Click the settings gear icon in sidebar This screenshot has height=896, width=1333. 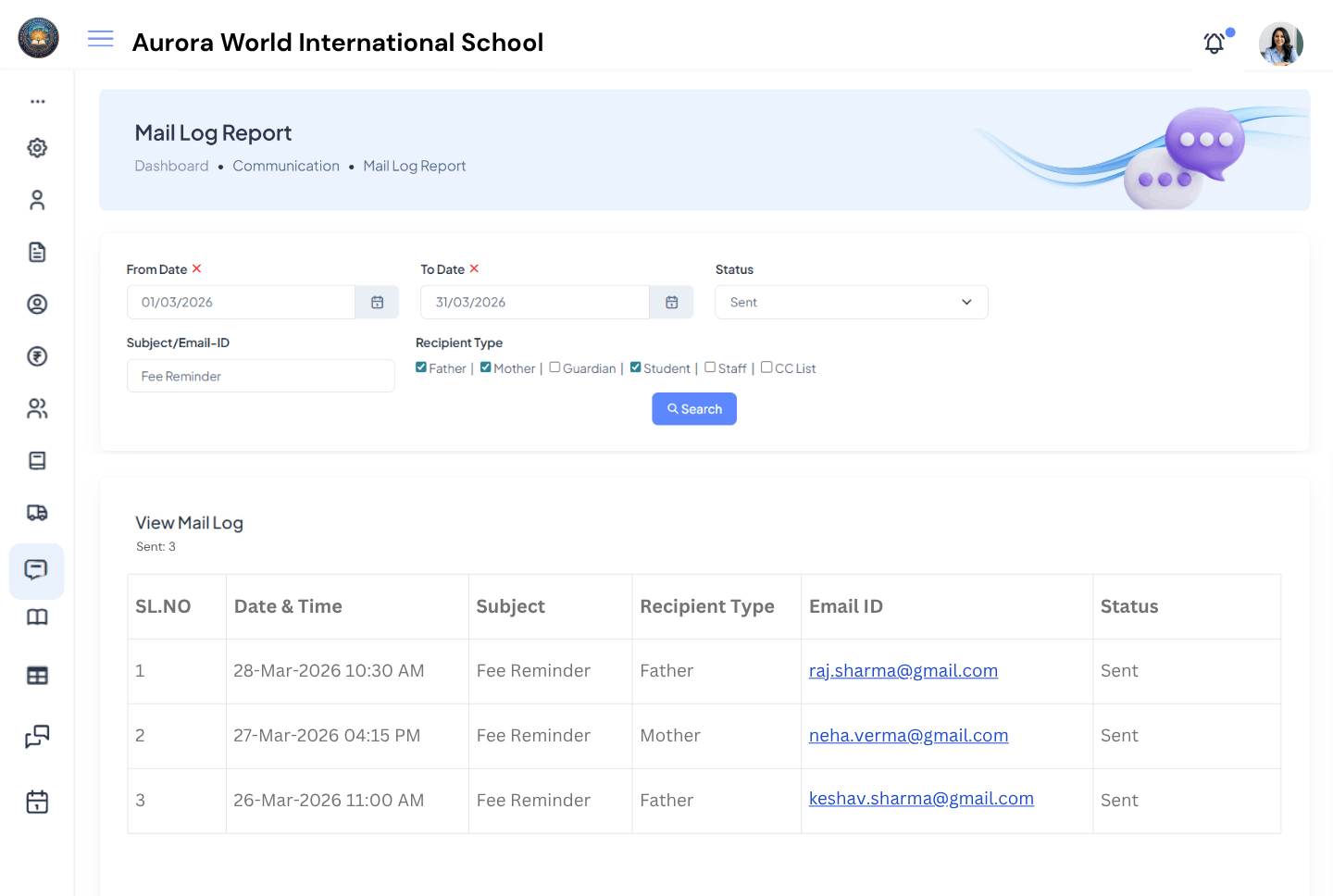pos(37,147)
